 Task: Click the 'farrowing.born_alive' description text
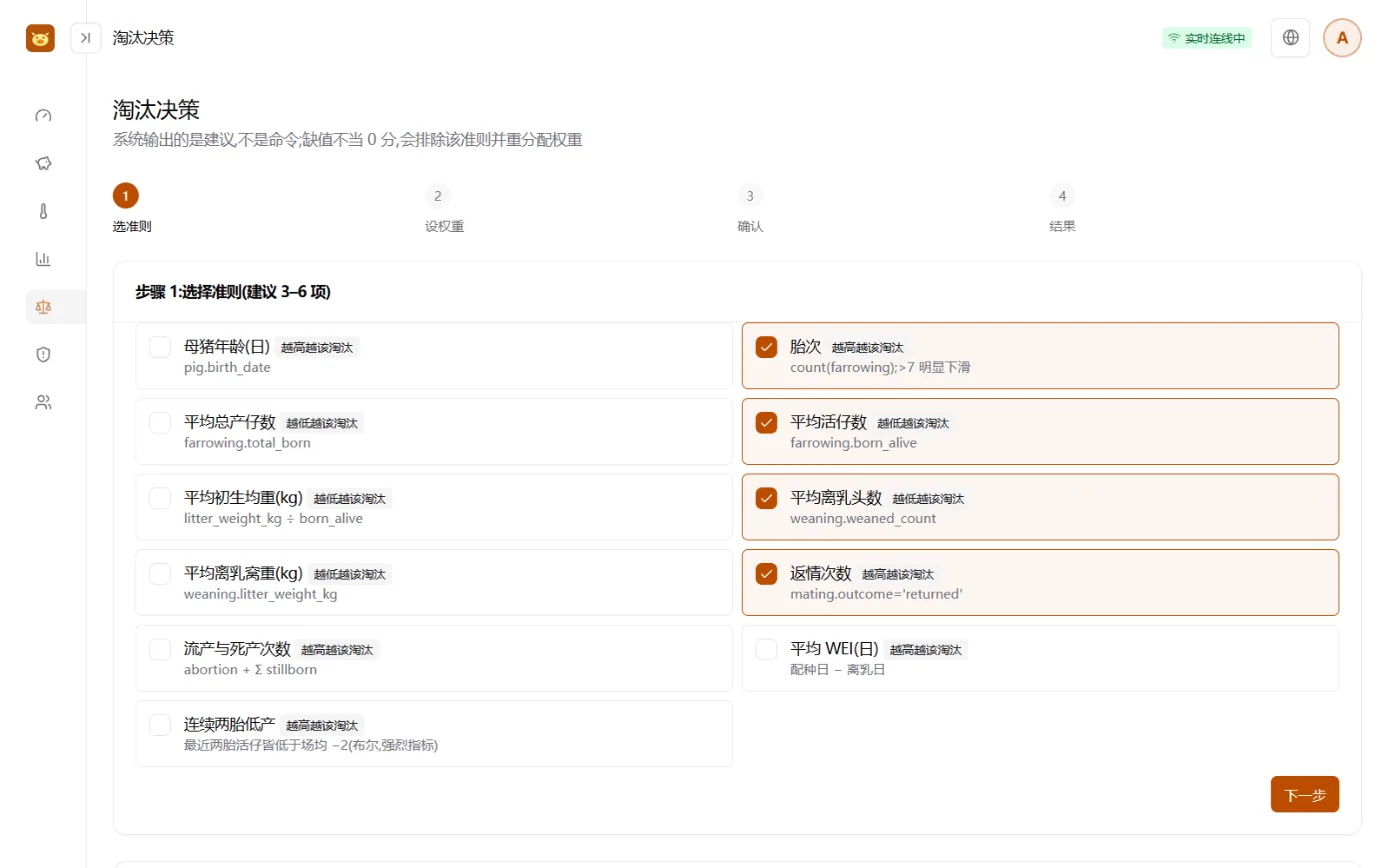[853, 443]
